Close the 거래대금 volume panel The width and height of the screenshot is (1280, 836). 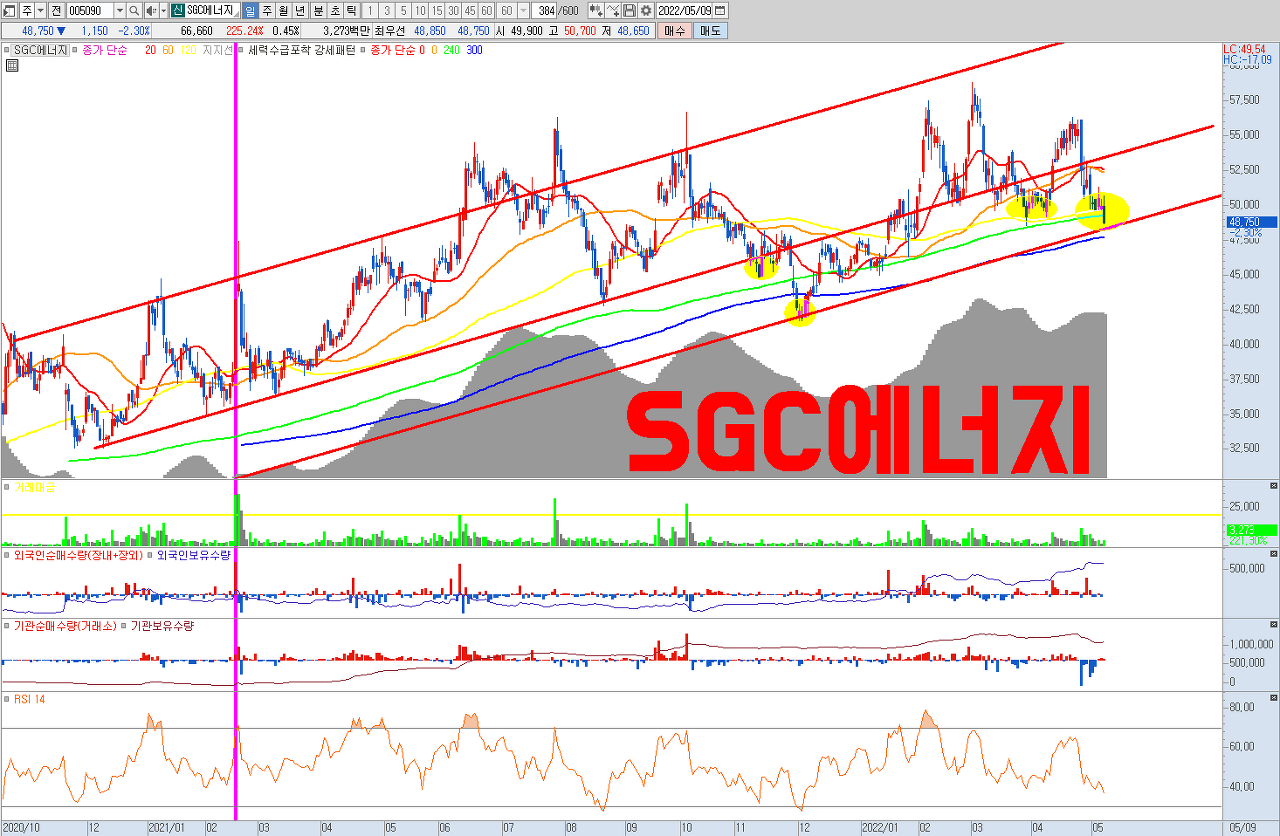click(1273, 486)
